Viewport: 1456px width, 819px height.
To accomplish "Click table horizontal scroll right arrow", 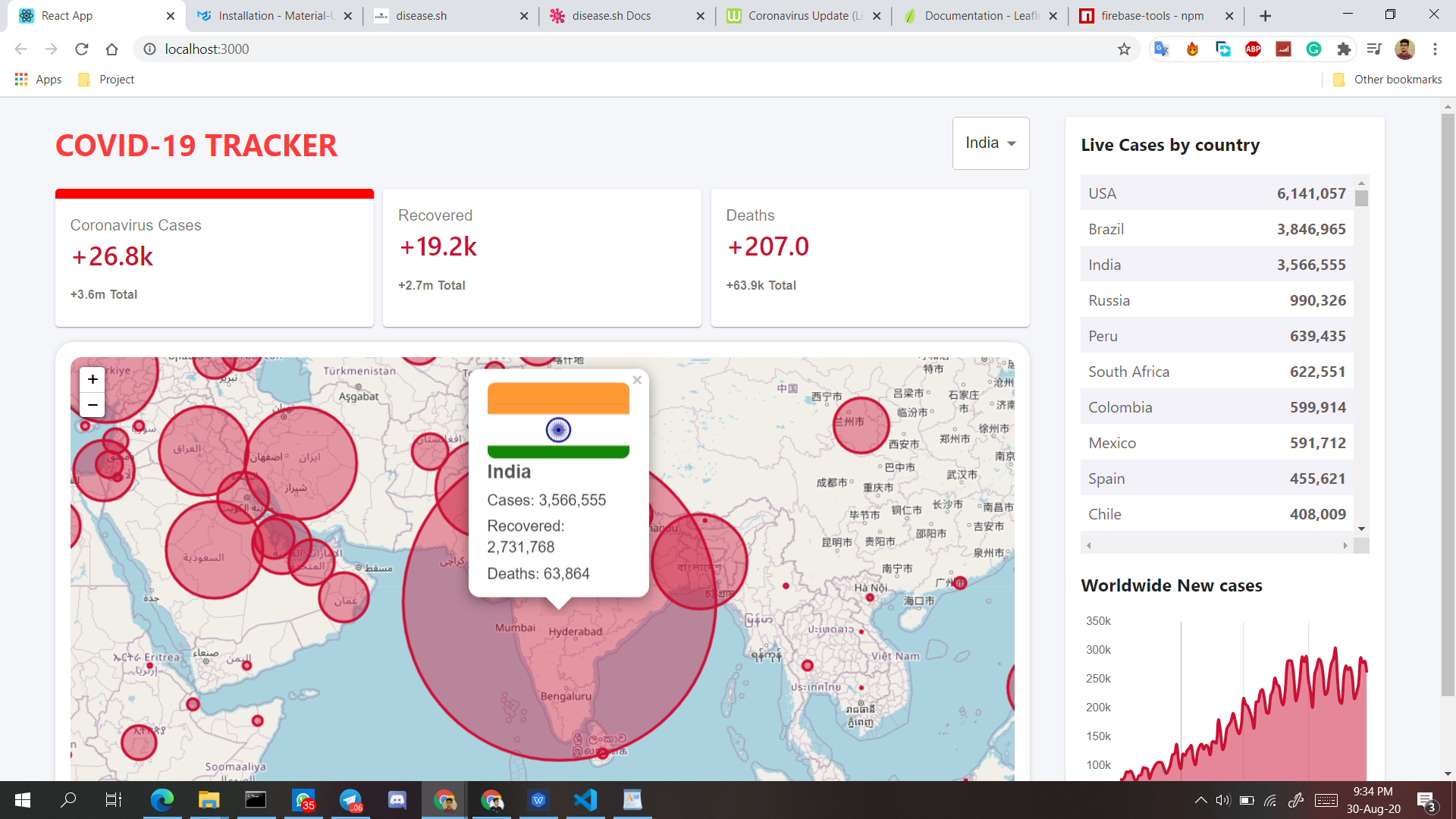I will [1346, 545].
